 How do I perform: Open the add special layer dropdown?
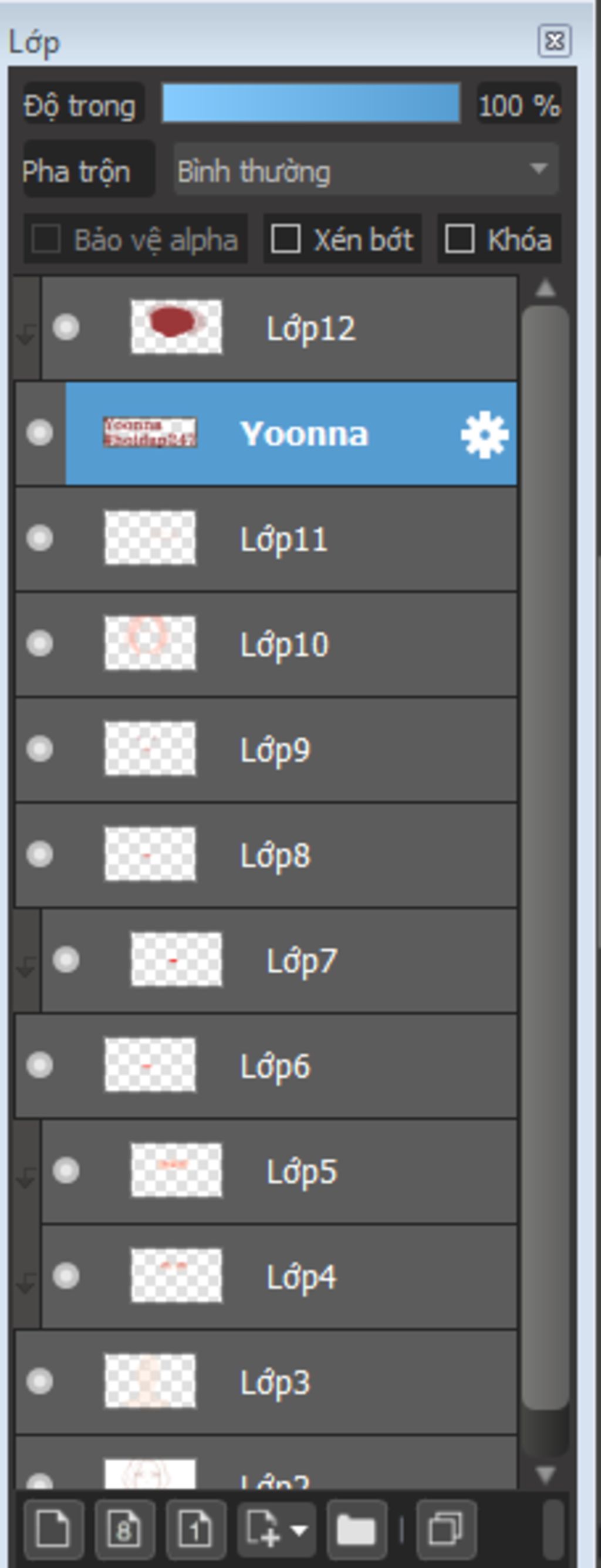tap(276, 1528)
